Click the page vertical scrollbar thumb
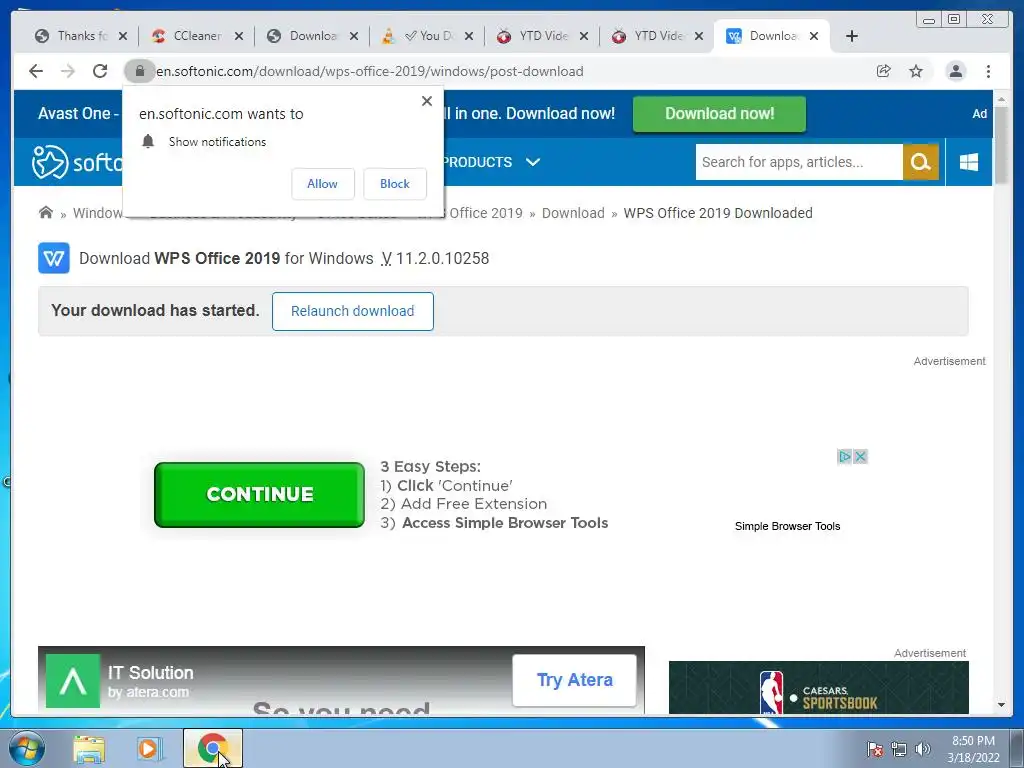This screenshot has width=1024, height=768. click(x=1001, y=143)
